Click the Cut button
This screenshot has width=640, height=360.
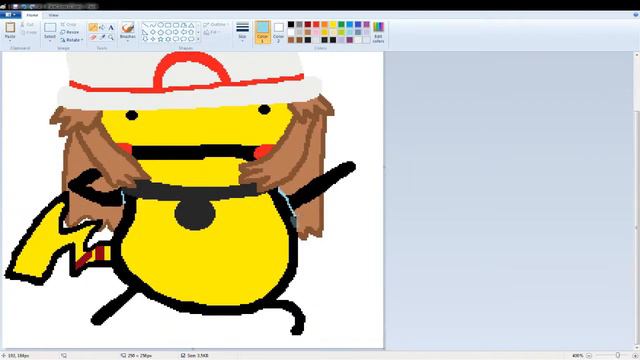coord(27,24)
